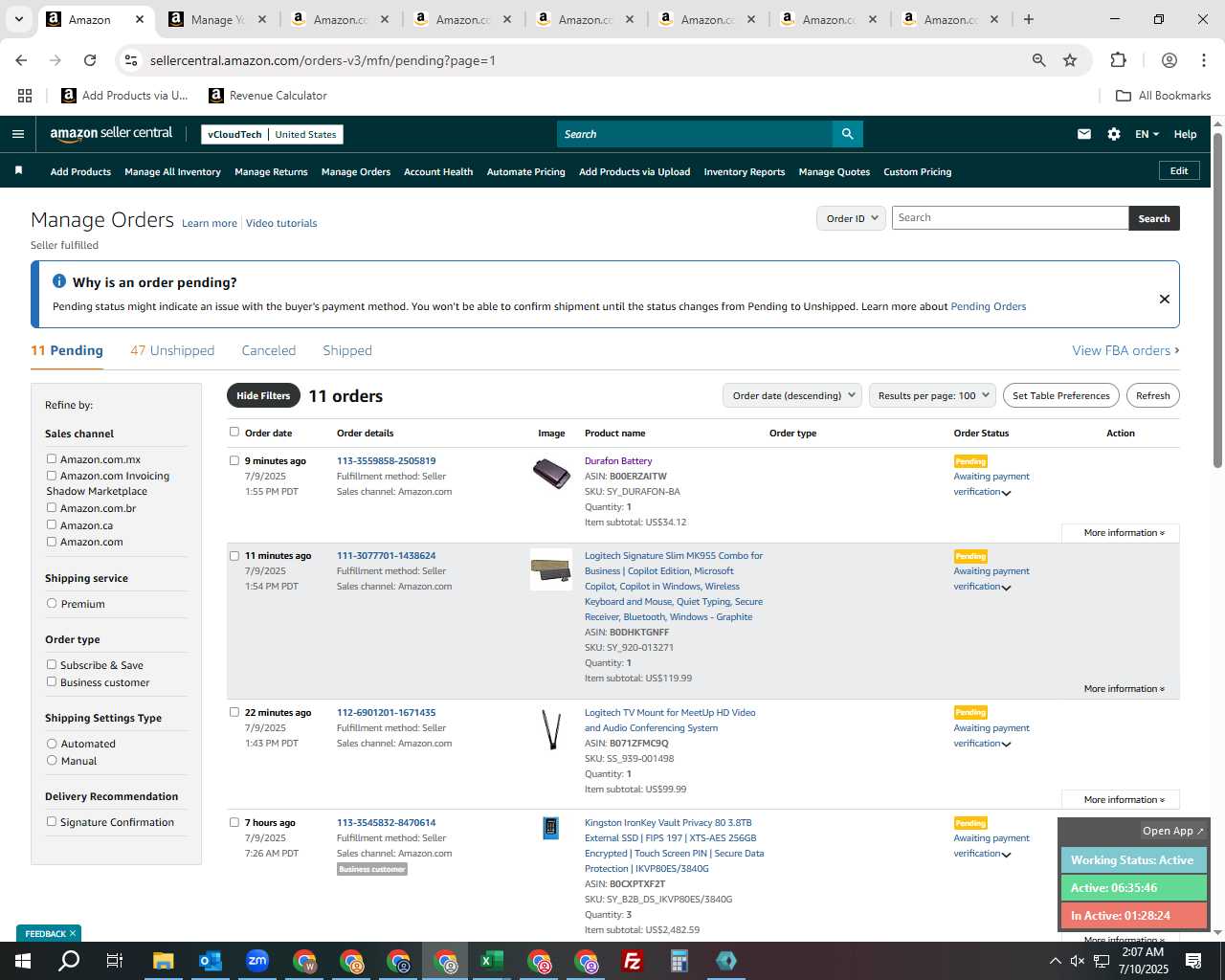This screenshot has width=1225, height=980.
Task: Open Windows taskbar search
Action: [69, 961]
